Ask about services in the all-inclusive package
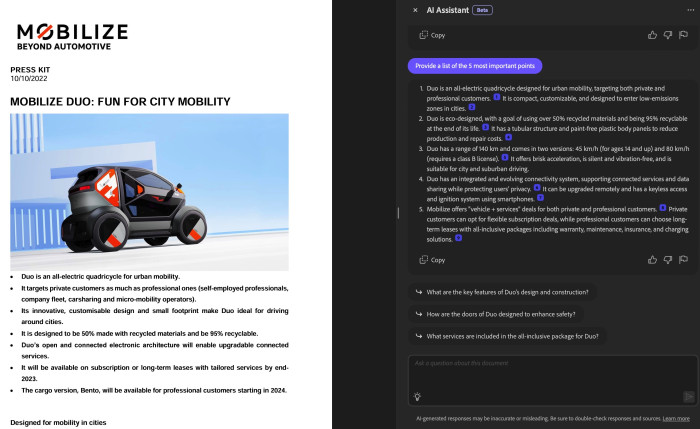Viewport: 700px width, 429px height. (x=508, y=336)
